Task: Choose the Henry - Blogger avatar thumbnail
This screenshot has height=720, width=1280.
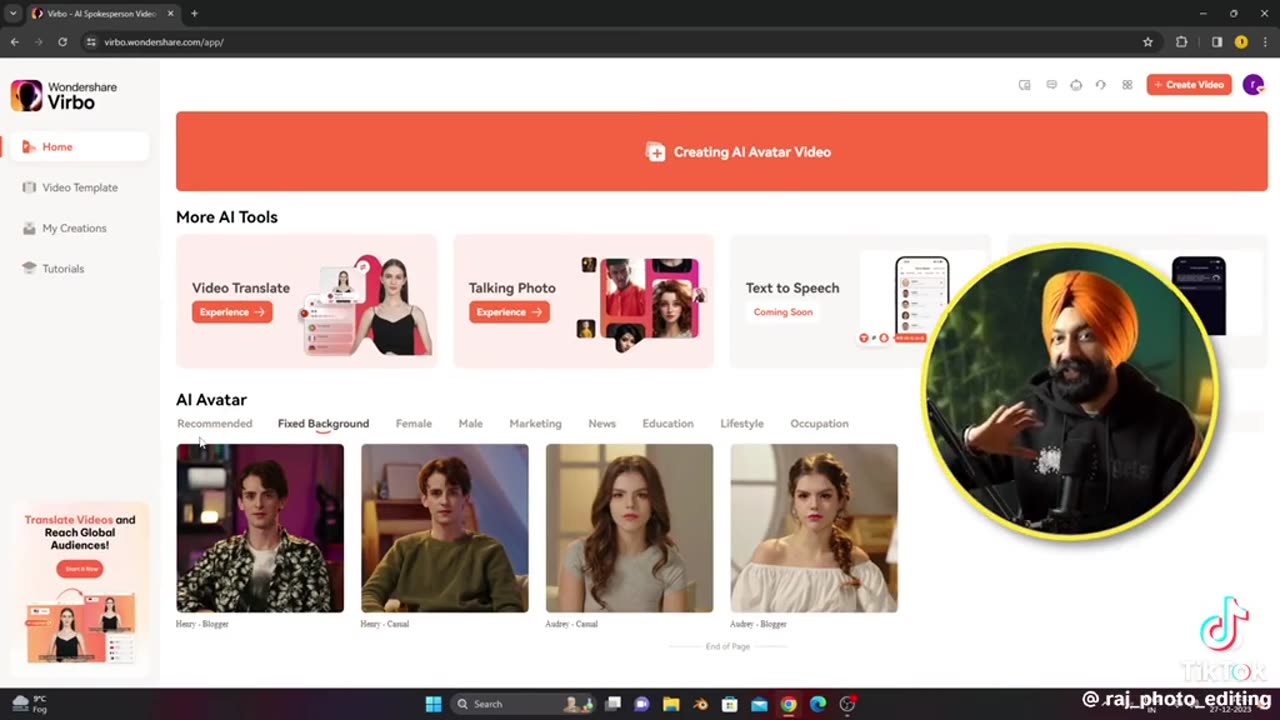Action: click(x=260, y=528)
